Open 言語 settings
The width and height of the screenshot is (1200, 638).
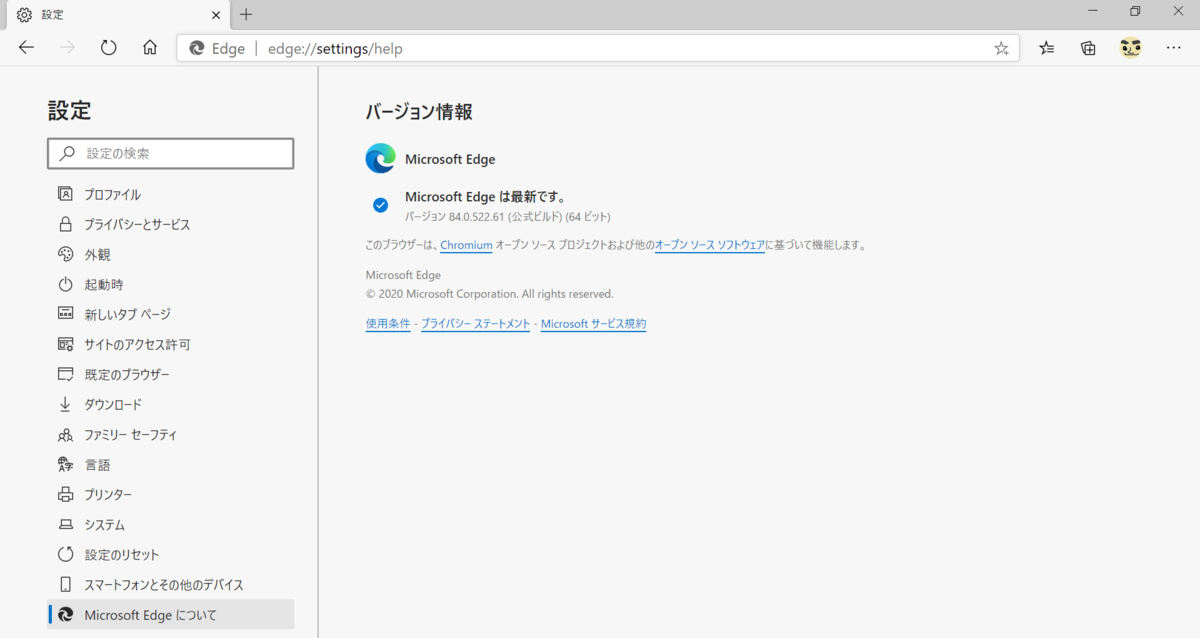pyautogui.click(x=171, y=464)
